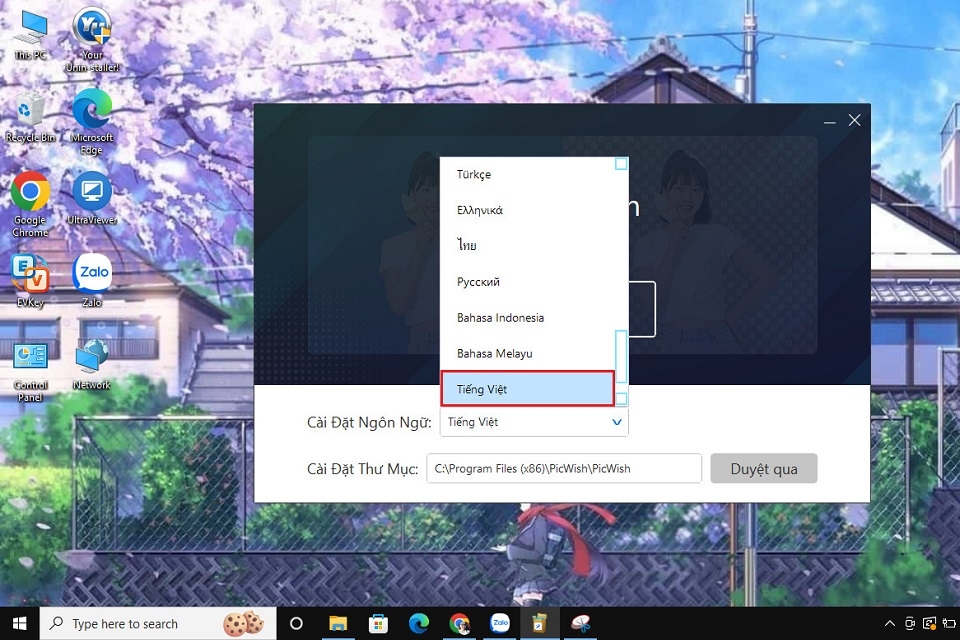Open Chrome from the taskbar
Viewport: 960px width, 640px height.
pyautogui.click(x=459, y=623)
